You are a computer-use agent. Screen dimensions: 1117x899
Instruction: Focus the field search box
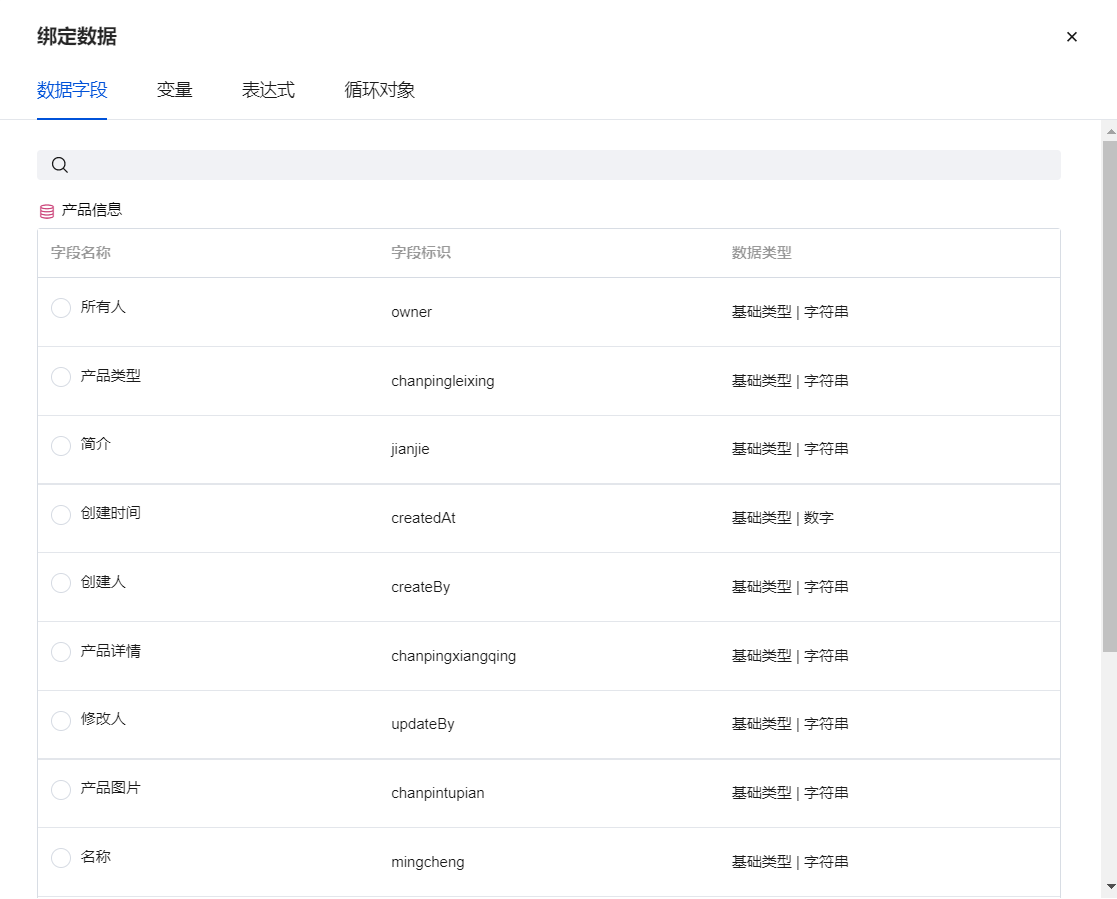click(549, 165)
